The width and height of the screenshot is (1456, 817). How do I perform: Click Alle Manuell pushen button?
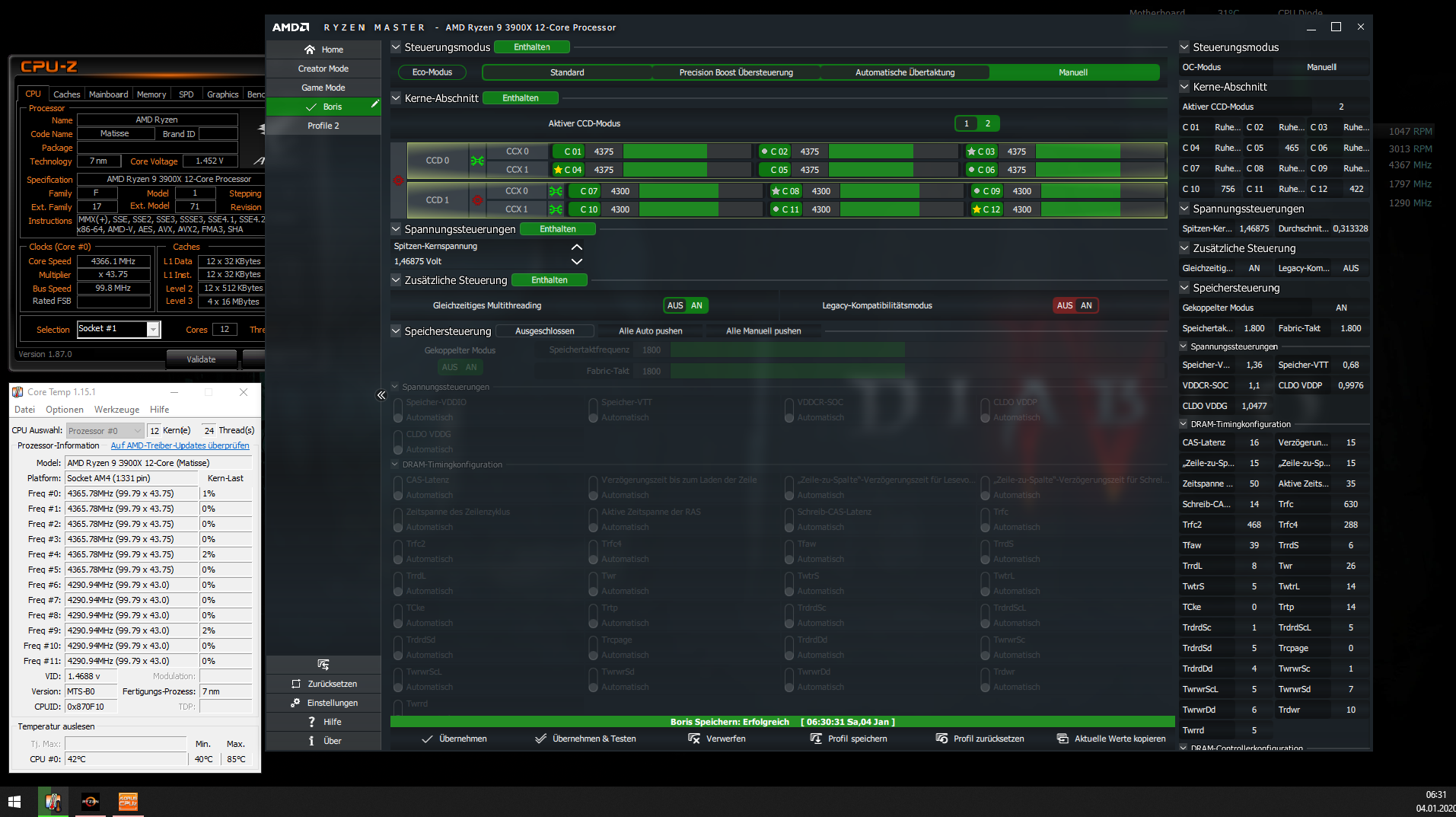click(x=763, y=331)
